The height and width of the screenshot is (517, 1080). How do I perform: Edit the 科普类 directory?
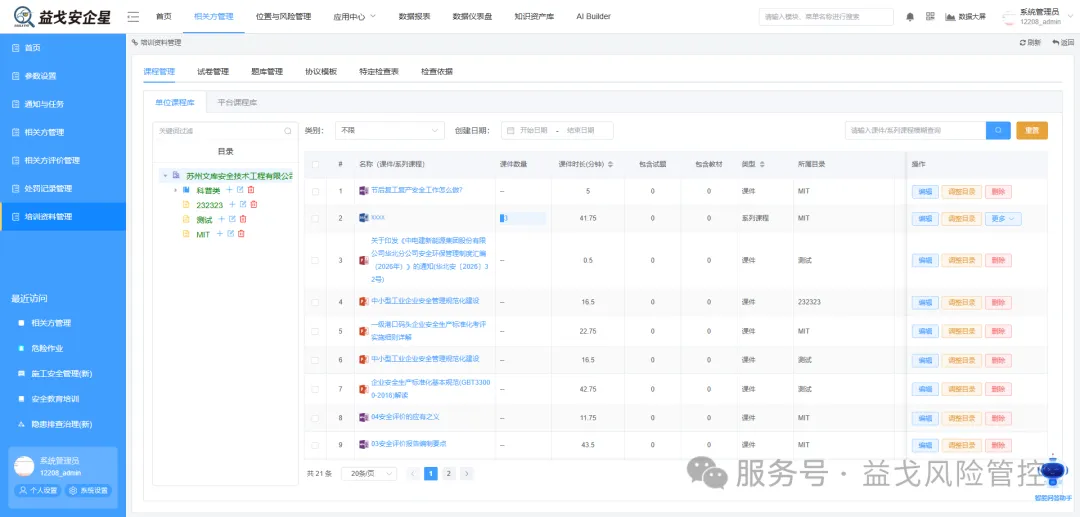pyautogui.click(x=240, y=189)
